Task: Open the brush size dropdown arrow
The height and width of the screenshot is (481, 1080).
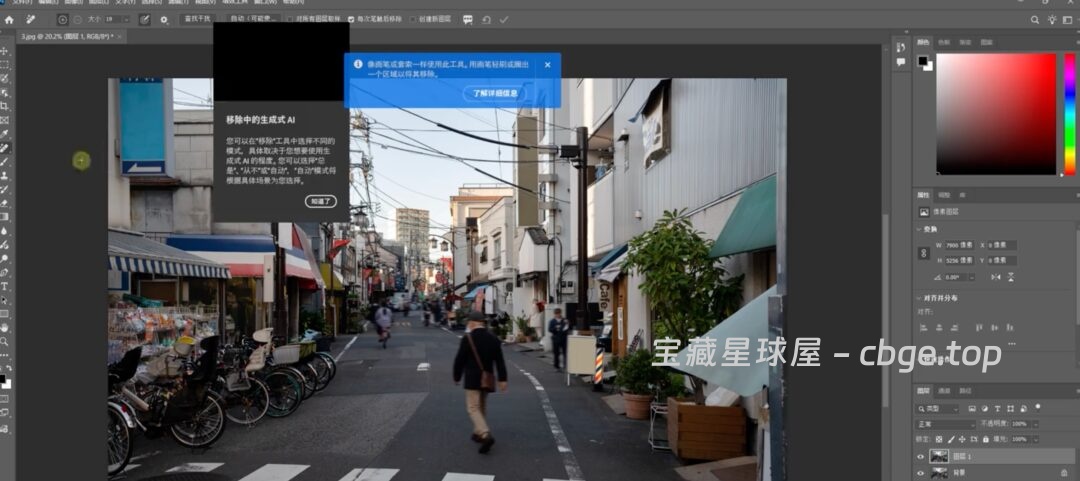Action: [125, 20]
